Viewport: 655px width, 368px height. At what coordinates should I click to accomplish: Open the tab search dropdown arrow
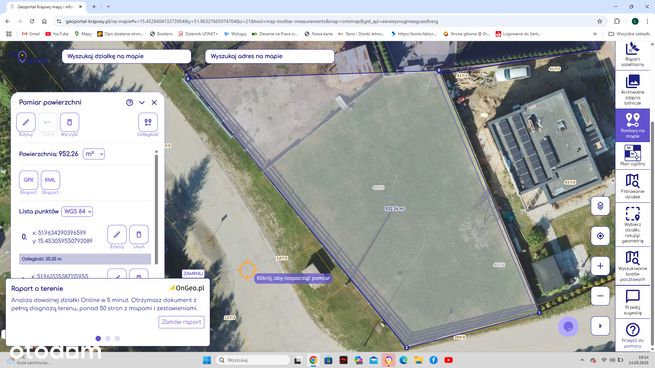pos(108,7)
